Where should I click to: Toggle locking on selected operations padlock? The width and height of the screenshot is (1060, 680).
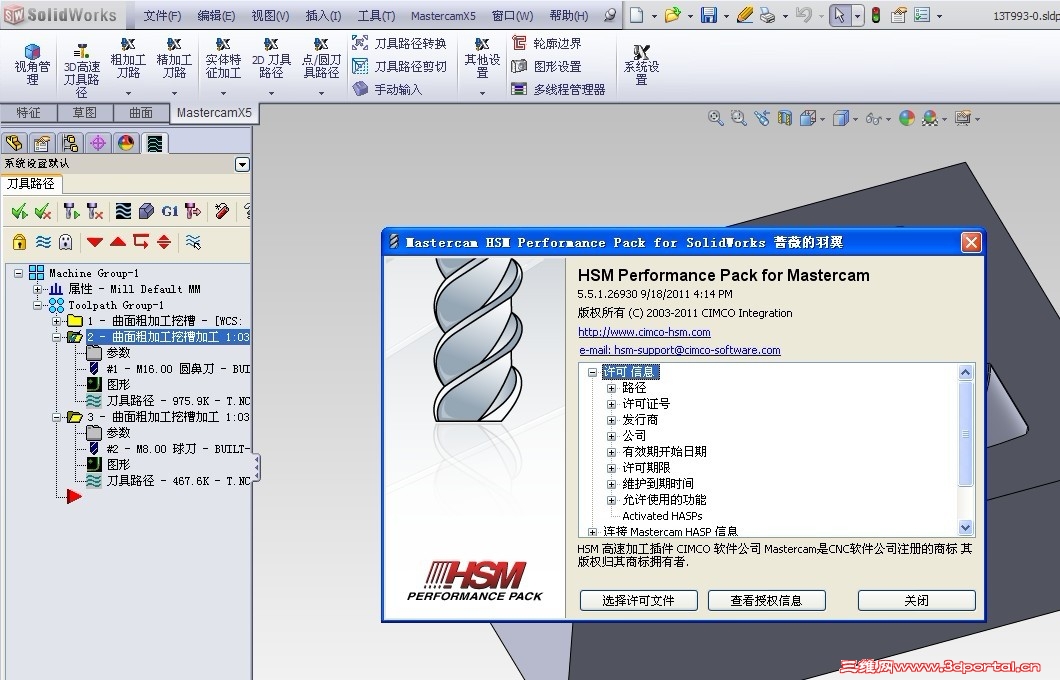point(20,242)
